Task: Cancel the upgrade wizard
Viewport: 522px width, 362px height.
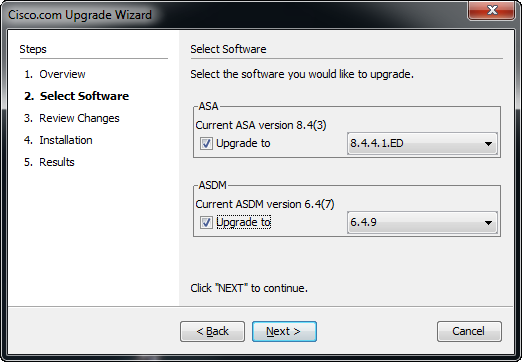Action: pos(469,331)
